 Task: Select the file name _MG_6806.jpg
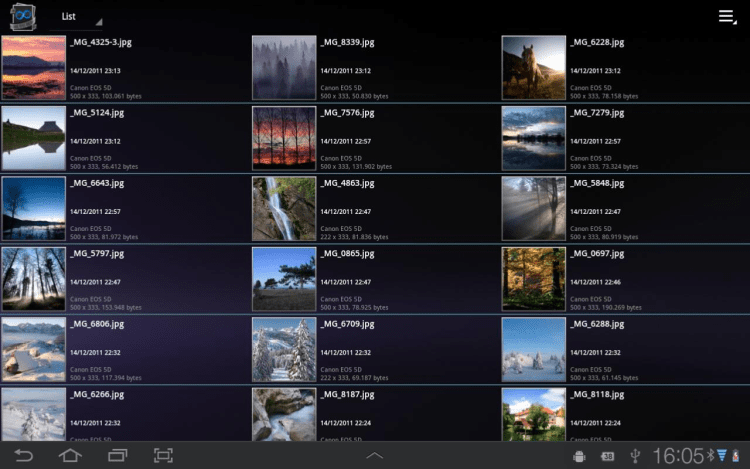point(97,324)
